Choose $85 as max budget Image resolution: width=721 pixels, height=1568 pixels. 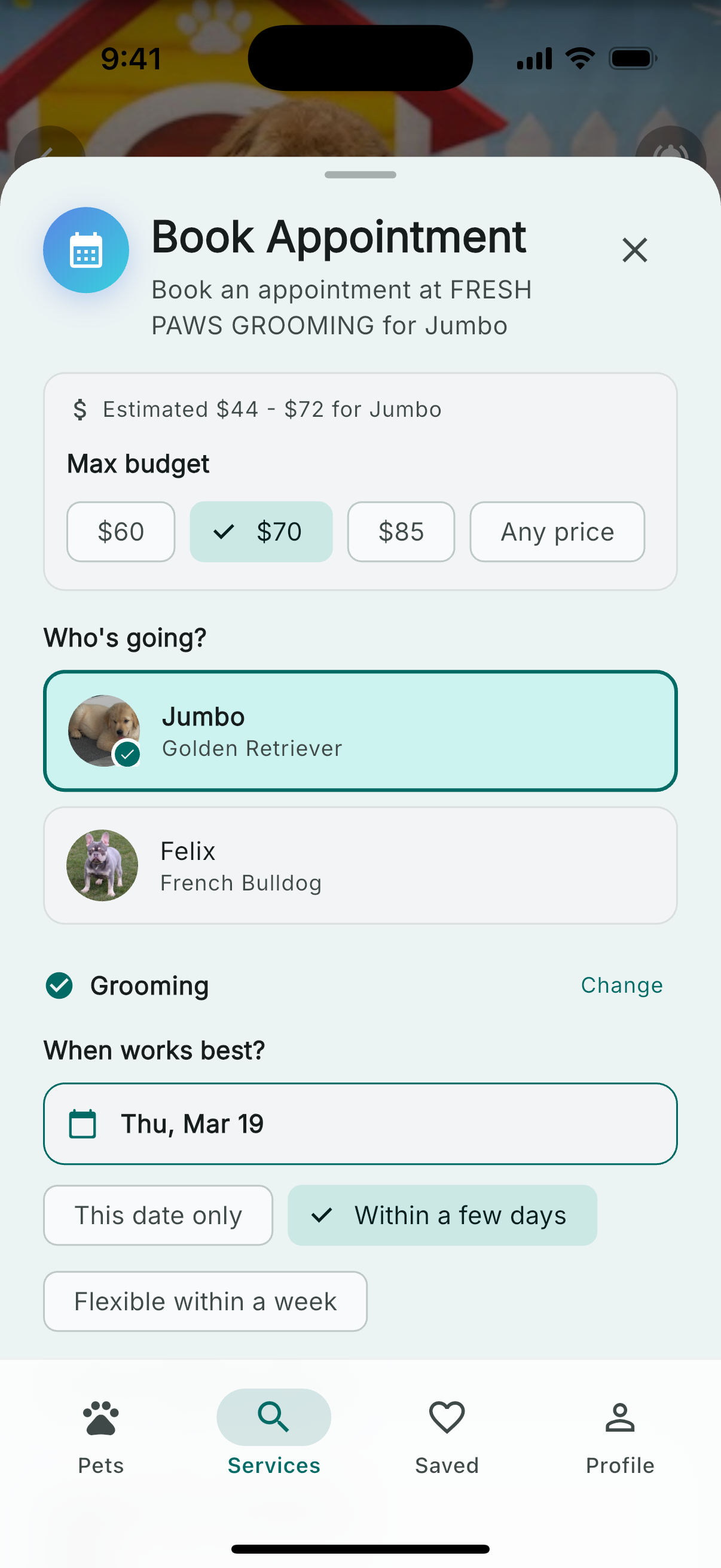[x=401, y=532]
